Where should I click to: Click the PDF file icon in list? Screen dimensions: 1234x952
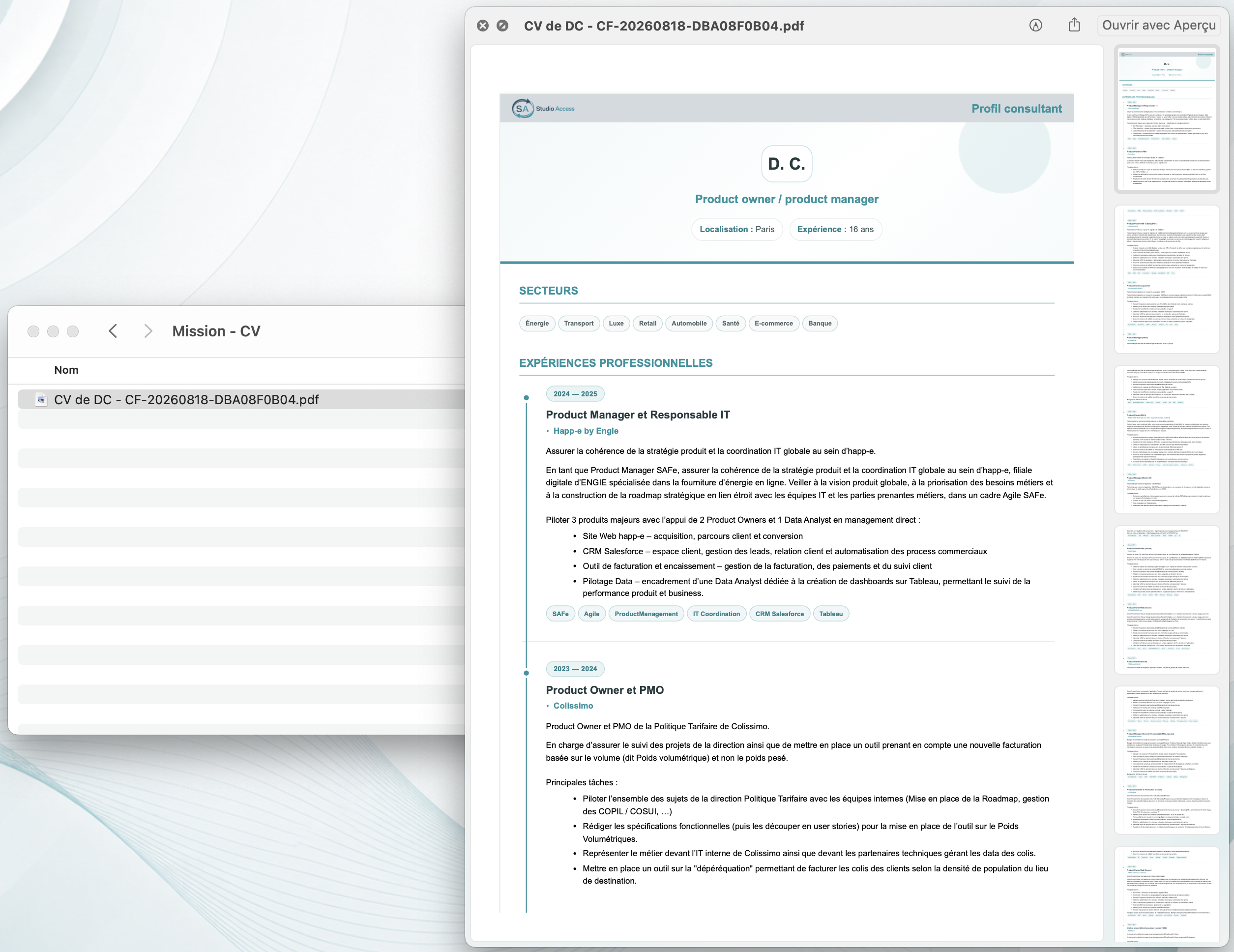click(41, 399)
